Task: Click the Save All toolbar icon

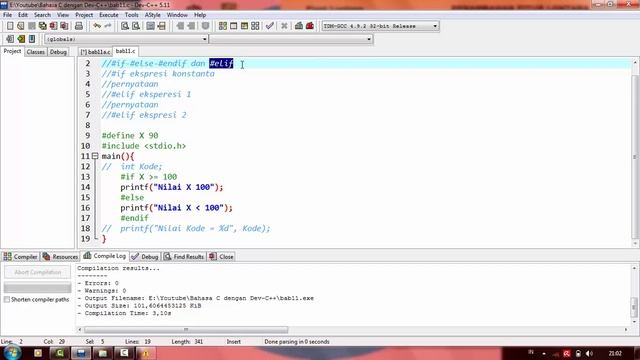Action: (42, 26)
